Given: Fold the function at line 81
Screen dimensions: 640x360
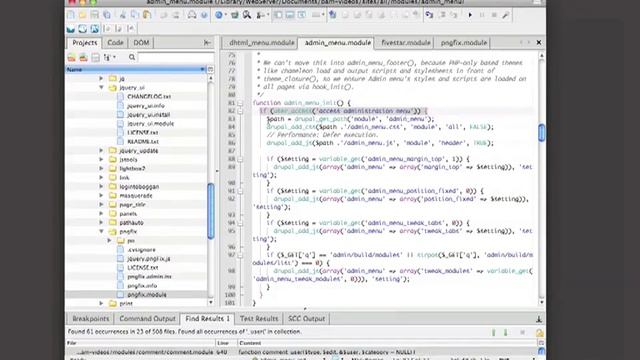Looking at the screenshot, I should pos(240,103).
